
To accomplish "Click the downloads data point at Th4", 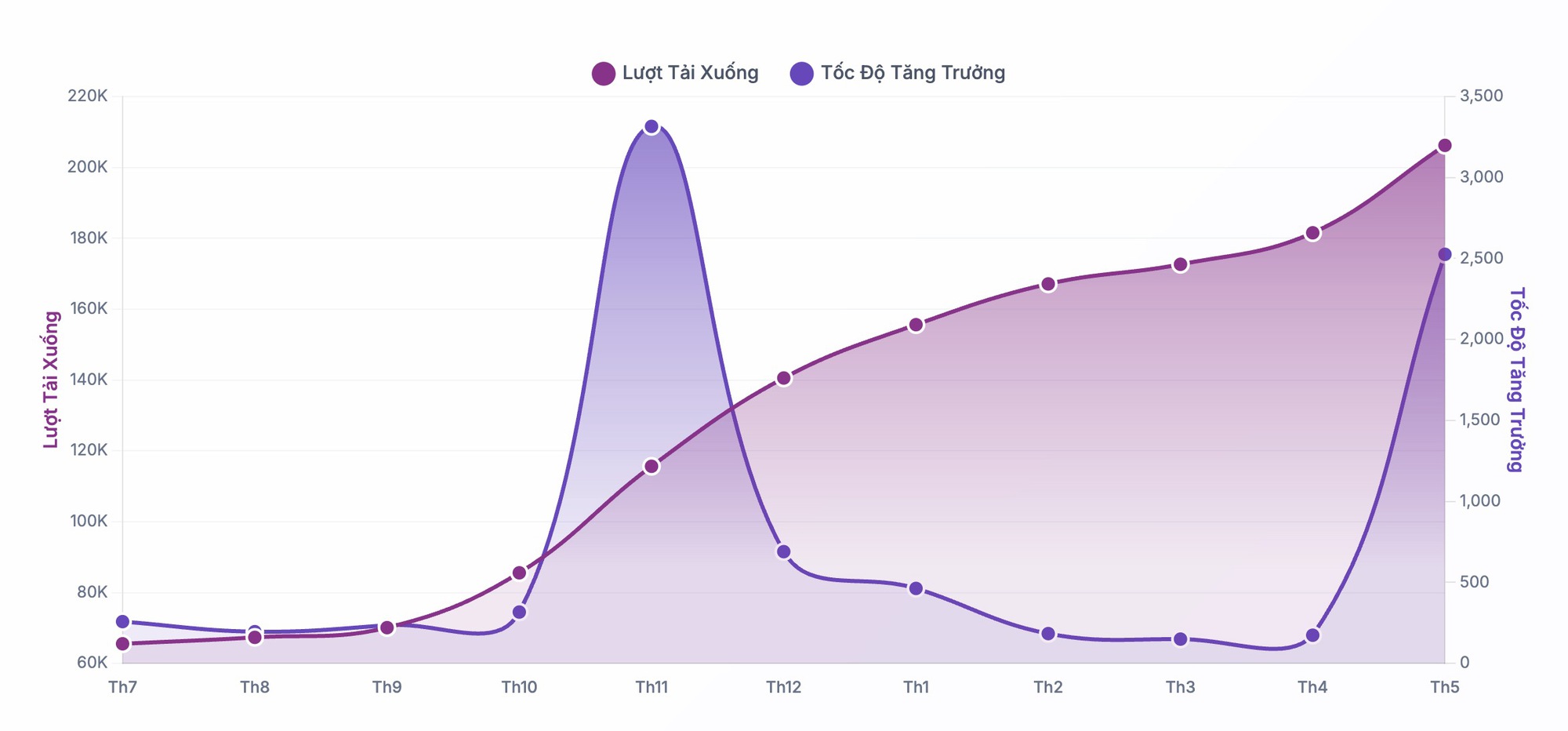I will pyautogui.click(x=1312, y=233).
